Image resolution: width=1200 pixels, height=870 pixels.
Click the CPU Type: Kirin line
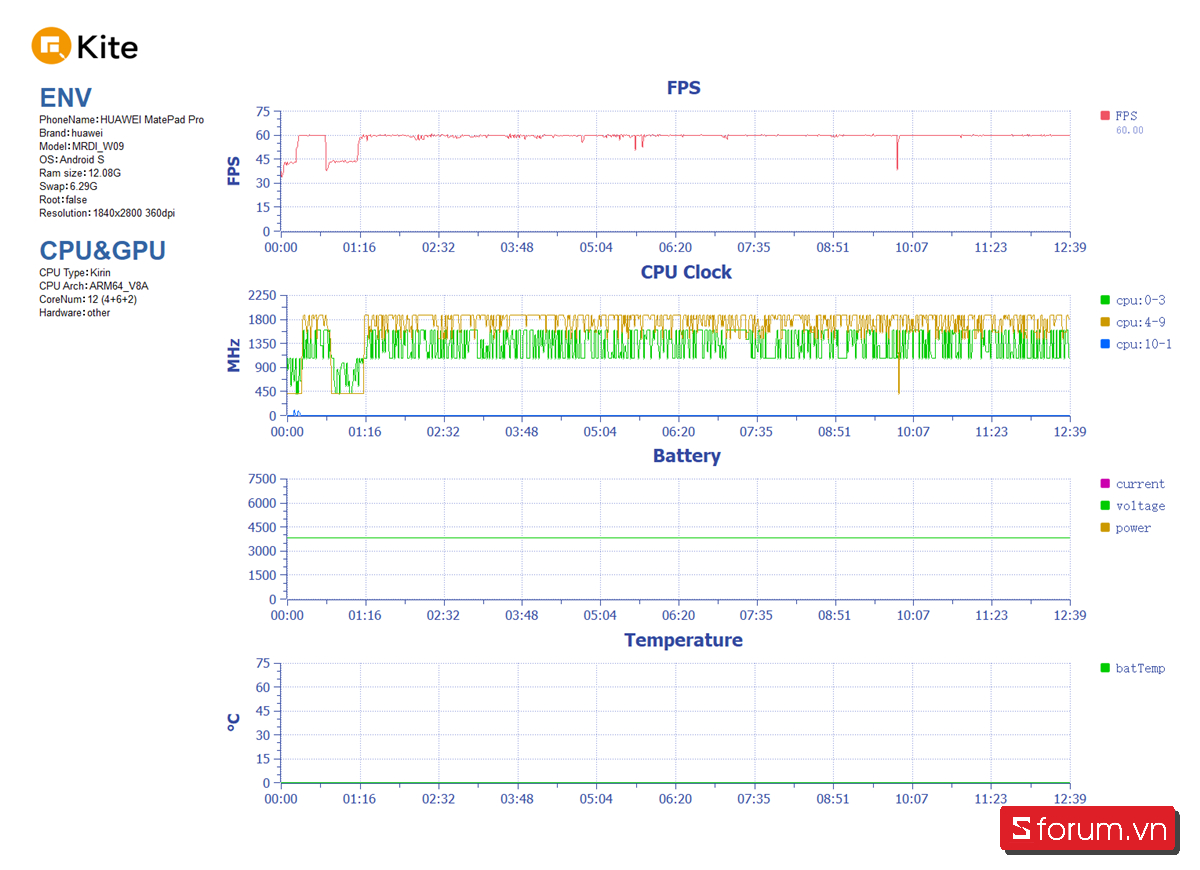75,273
